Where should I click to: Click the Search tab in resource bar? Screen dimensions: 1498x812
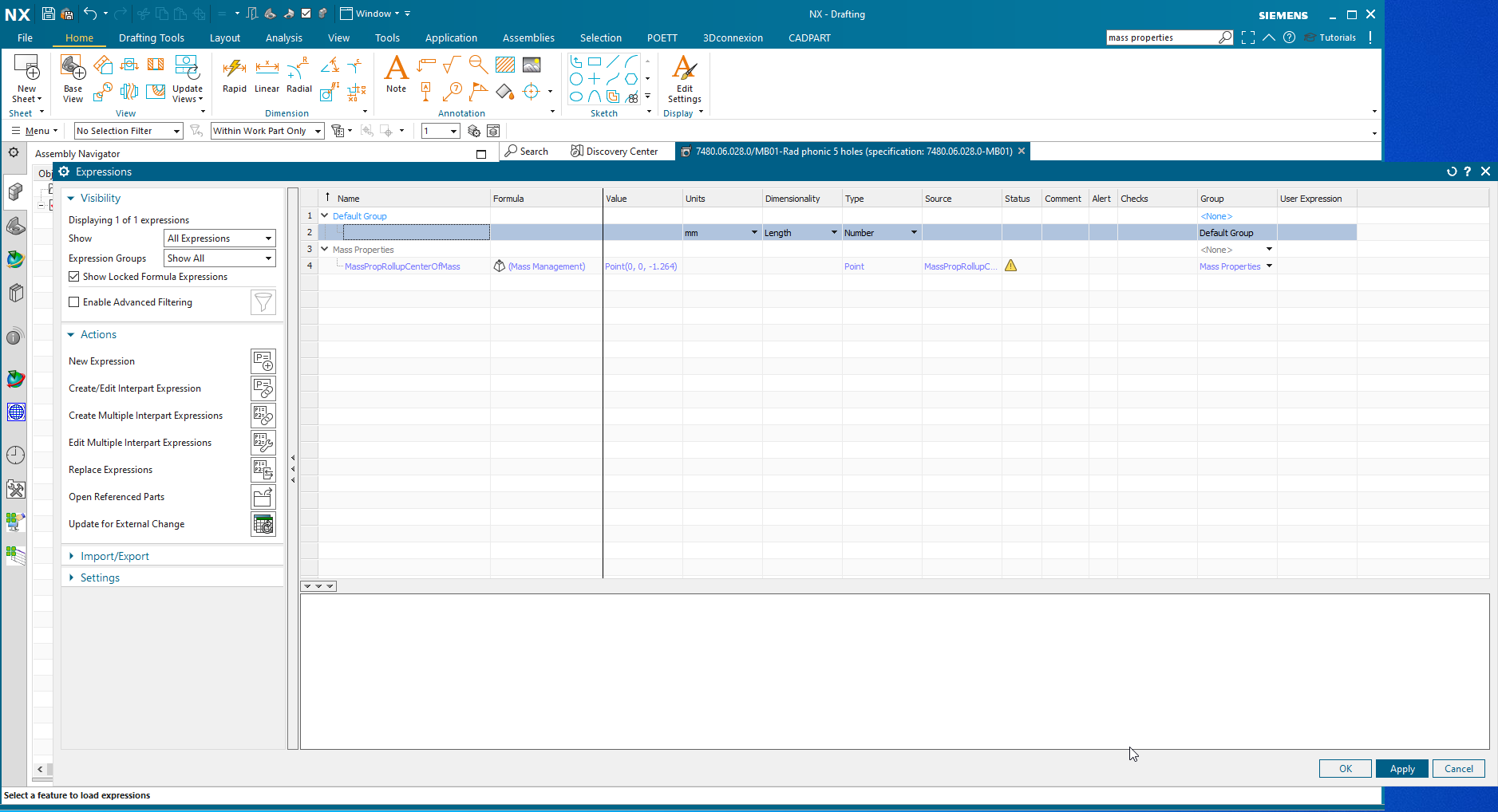(527, 152)
